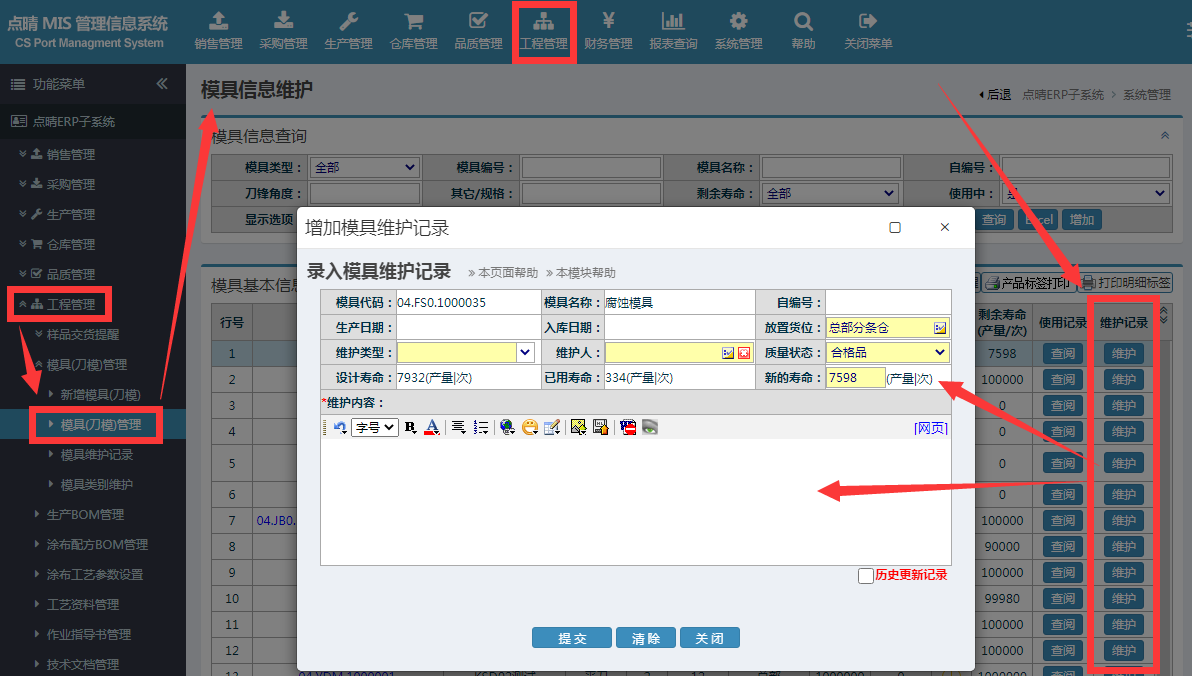Expand the 字号 font size dropdown
Screen dimensions: 1192x676
tap(375, 427)
